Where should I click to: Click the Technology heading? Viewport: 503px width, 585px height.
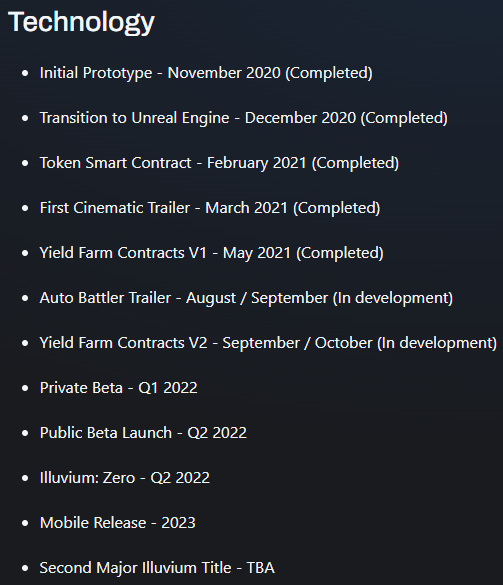point(81,22)
